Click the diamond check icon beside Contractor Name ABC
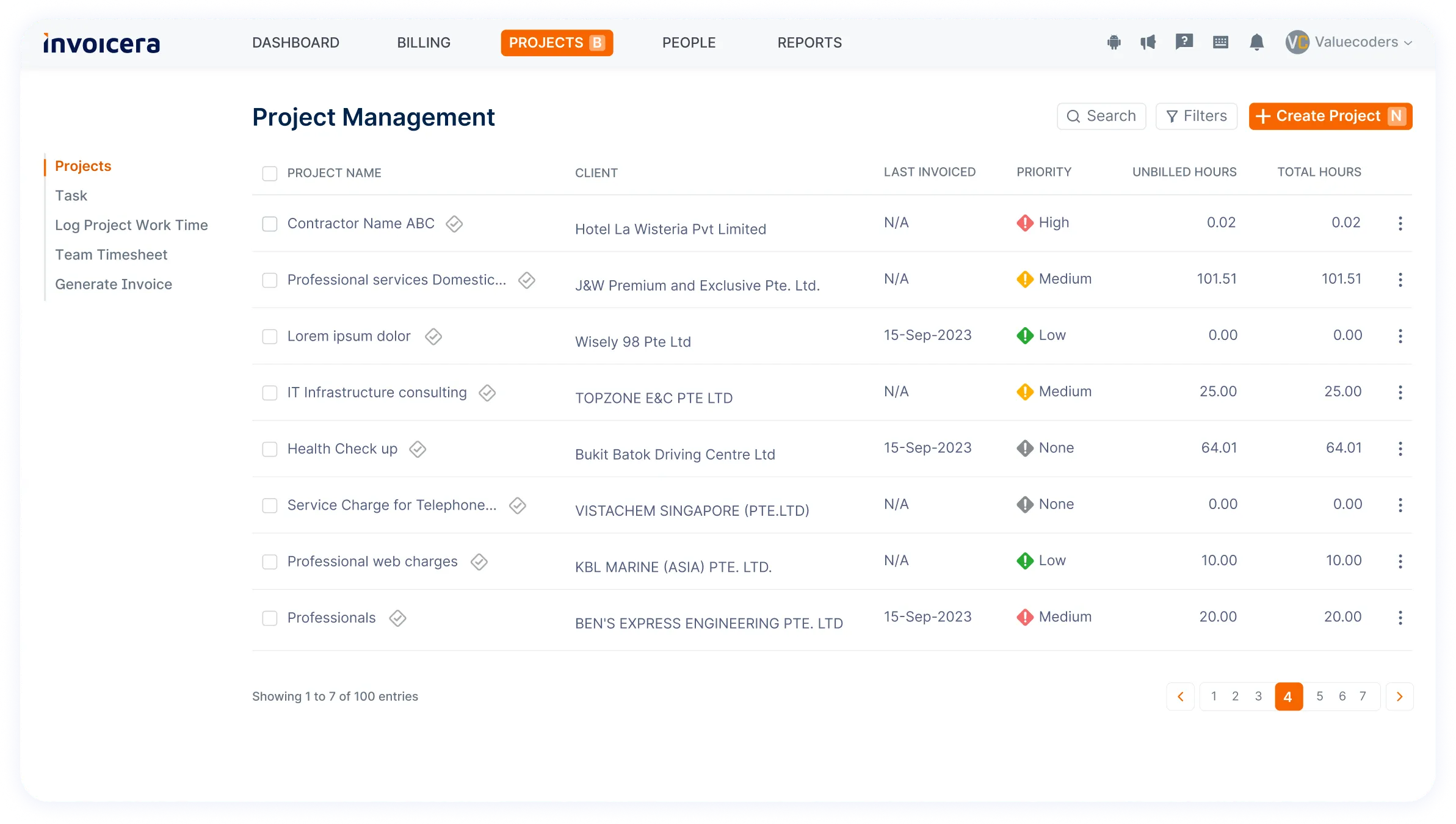Image resolution: width=1456 pixels, height=824 pixels. [454, 224]
